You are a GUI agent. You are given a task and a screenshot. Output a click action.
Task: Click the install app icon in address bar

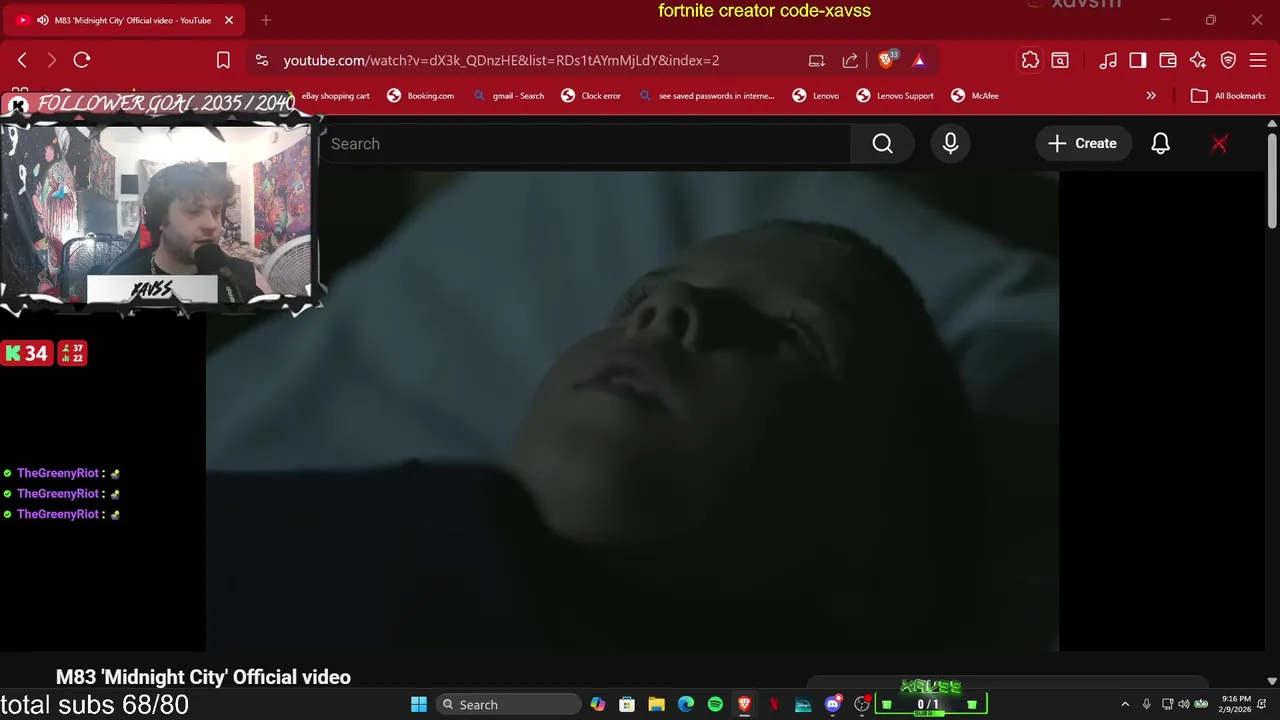[x=817, y=60]
